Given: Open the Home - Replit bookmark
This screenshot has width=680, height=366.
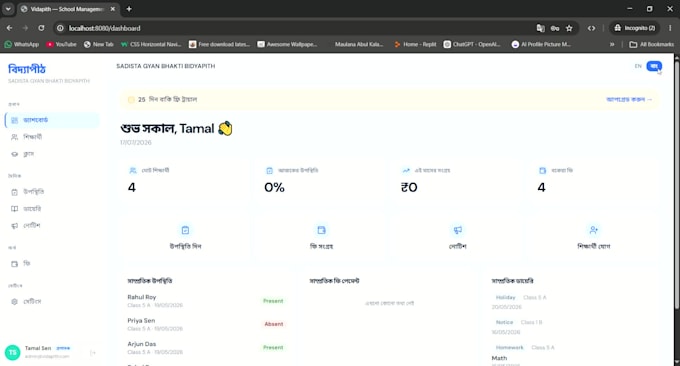Looking at the screenshot, I should click(415, 44).
